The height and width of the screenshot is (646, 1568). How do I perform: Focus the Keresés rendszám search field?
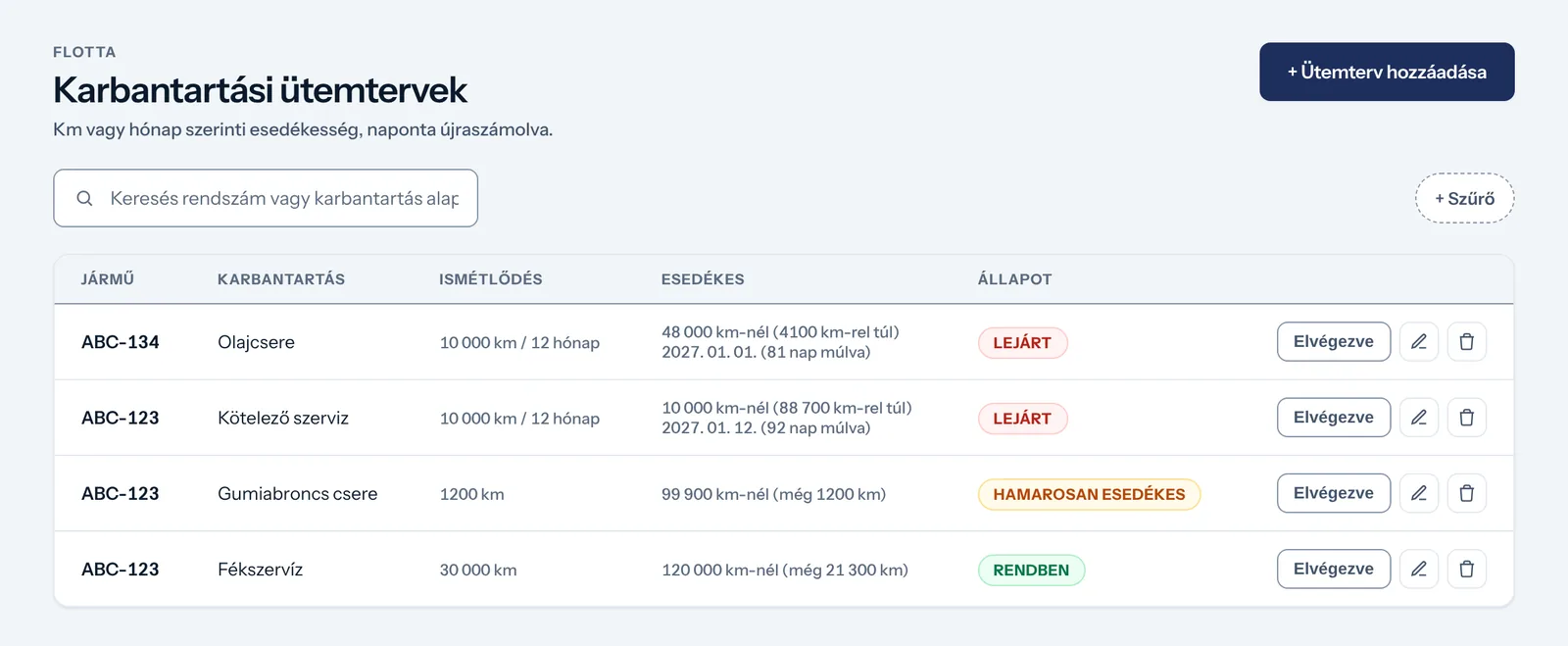pos(266,198)
